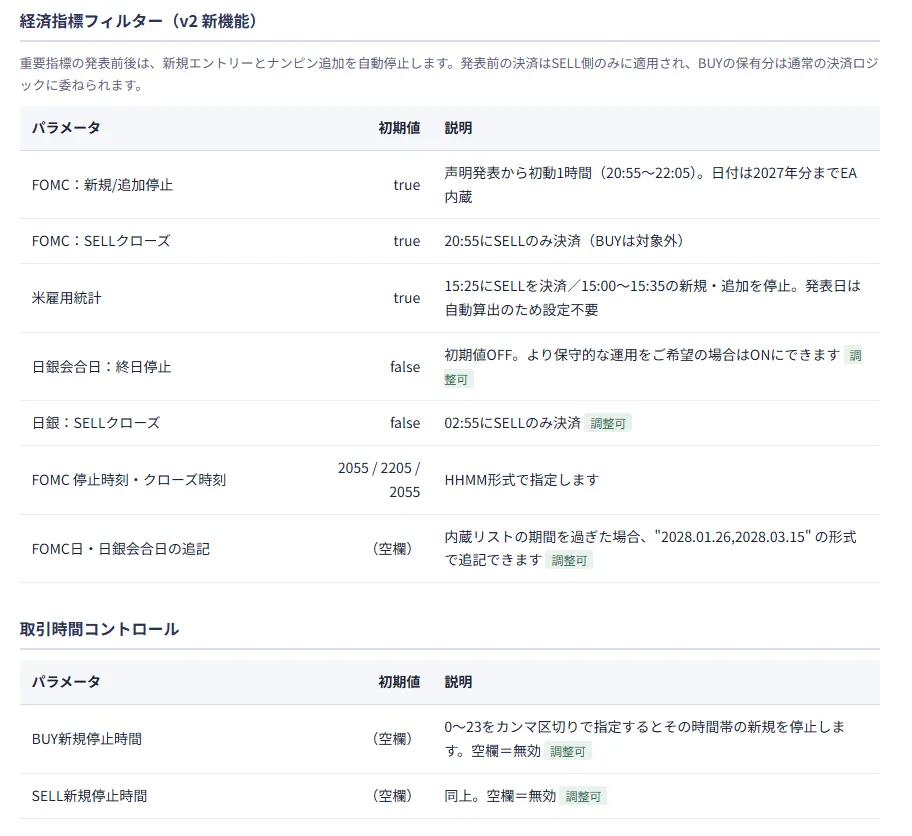Click 初期値 header in the 経済指標フィルター table
Viewport: 912px width, 836px height.
(400, 128)
